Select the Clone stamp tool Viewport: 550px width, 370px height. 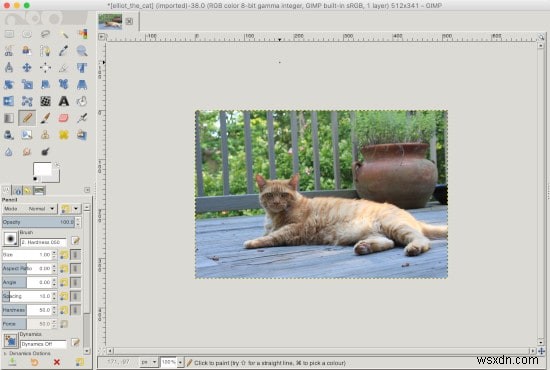pyautogui.click(x=45, y=135)
